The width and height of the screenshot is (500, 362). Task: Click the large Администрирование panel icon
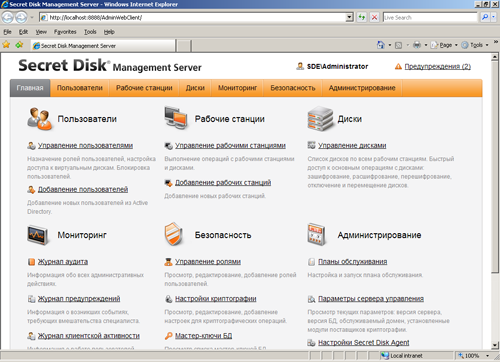(x=316, y=234)
